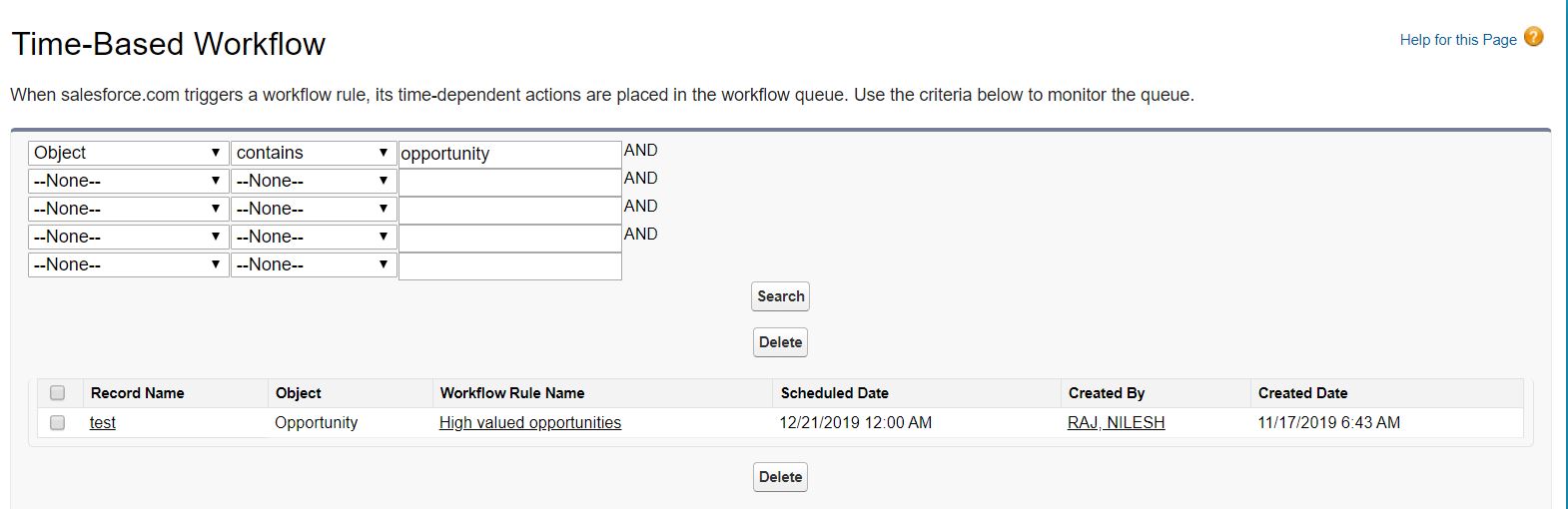Open the Object field dropdown in first row
Image resolution: width=1568 pixels, height=509 pixels.
(x=128, y=153)
